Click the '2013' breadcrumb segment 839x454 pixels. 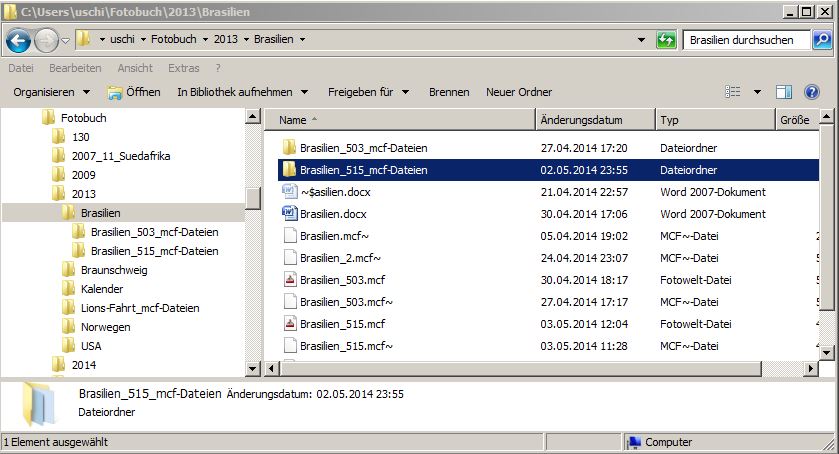(x=226, y=39)
